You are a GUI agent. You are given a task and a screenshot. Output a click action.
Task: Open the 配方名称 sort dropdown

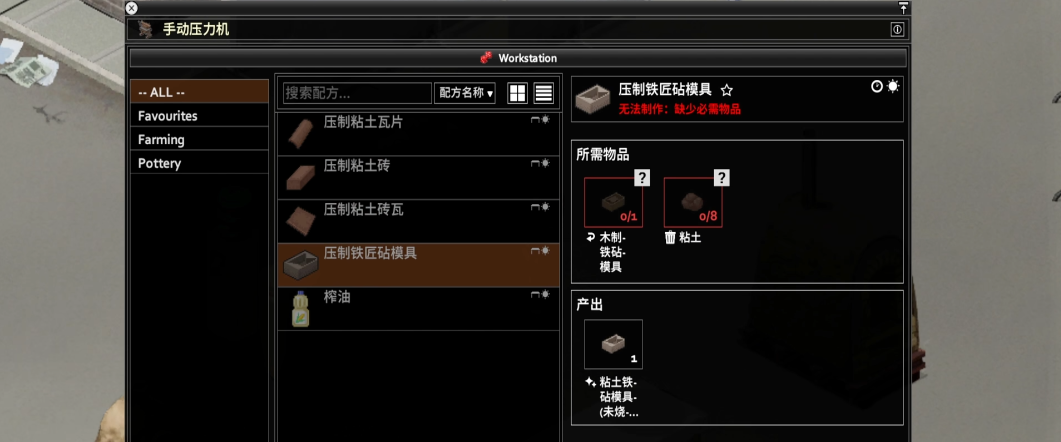coord(465,93)
